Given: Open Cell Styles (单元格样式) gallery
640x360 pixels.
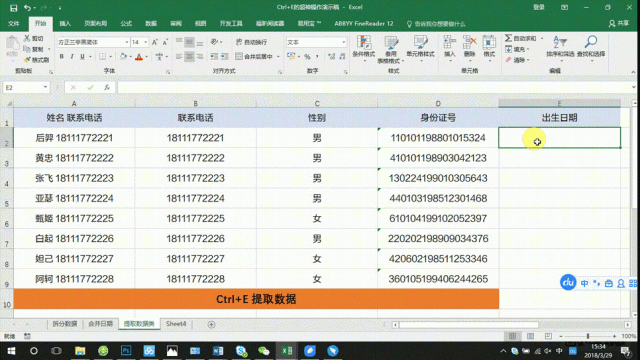Looking at the screenshot, I should click(x=420, y=49).
